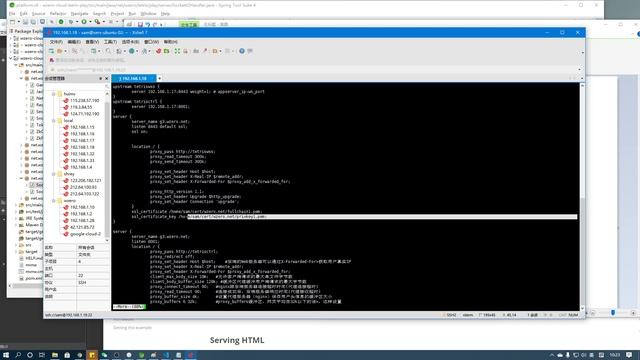Click the terminal vertical scrollbar
640x360 pixels.
click(x=582, y=196)
